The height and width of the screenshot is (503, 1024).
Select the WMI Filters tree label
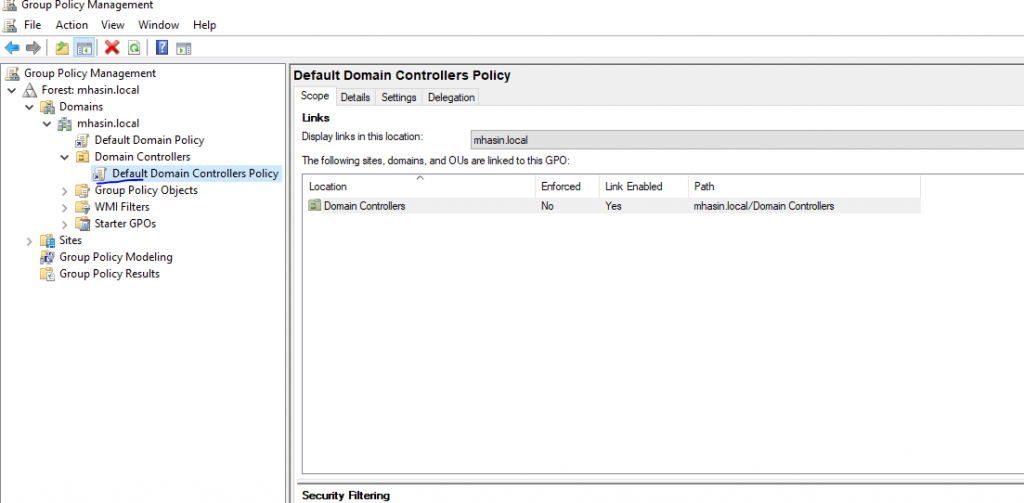122,207
